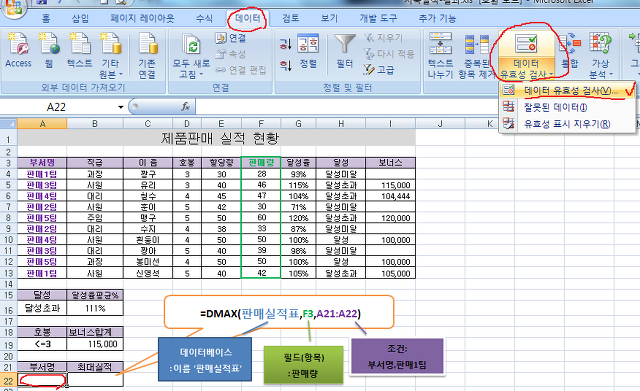Click cell A22 under 부서명
Image resolution: width=640 pixels, height=391 pixels.
[42, 380]
